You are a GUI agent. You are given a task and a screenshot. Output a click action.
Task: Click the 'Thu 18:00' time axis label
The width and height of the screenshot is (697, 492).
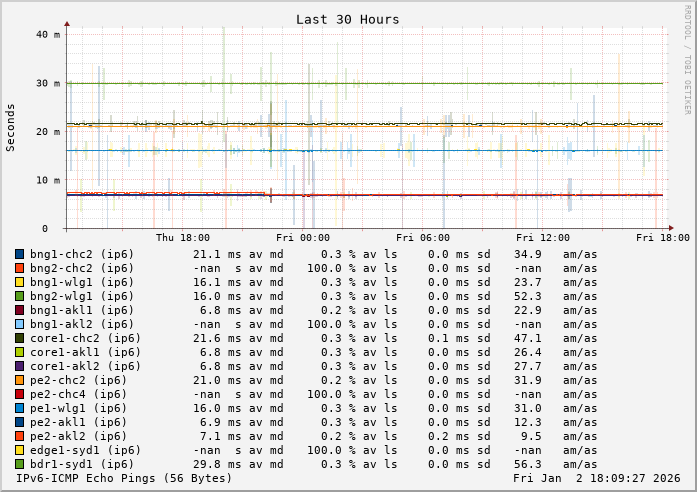(183, 238)
